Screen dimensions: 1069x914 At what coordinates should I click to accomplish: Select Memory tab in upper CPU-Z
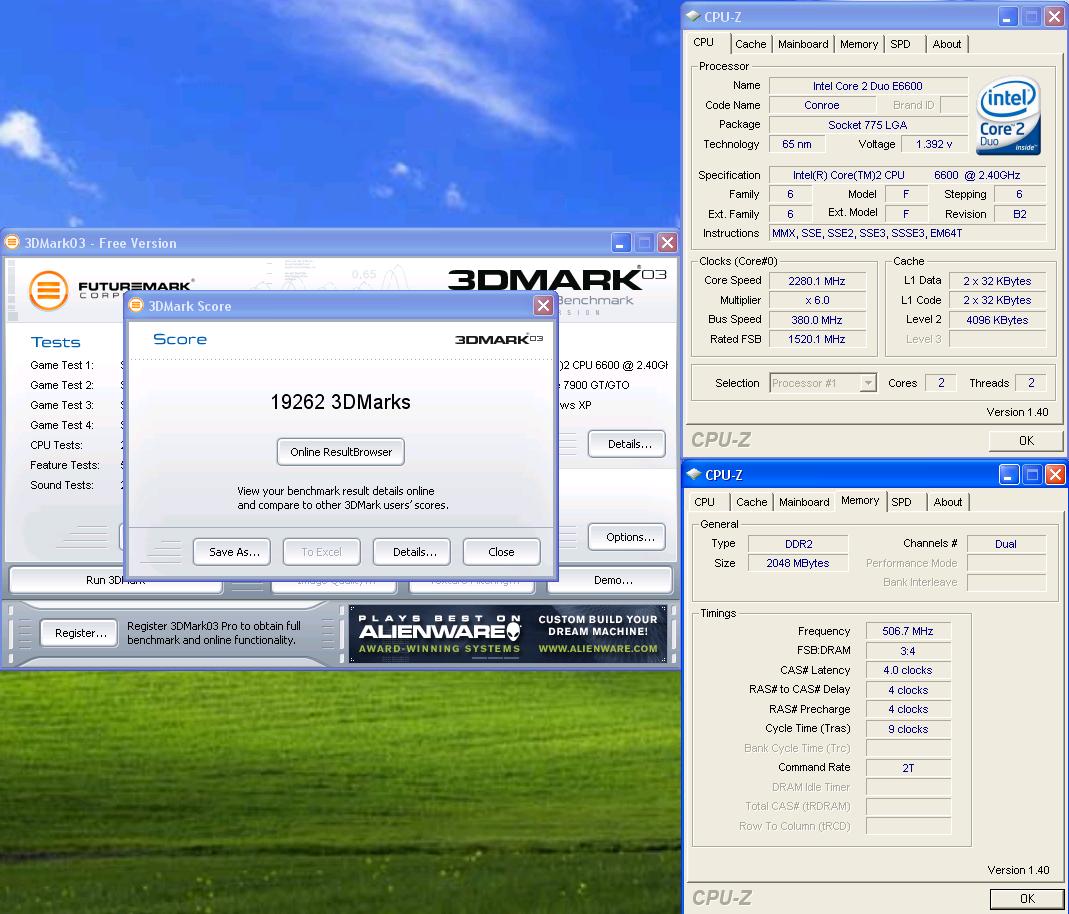point(859,44)
